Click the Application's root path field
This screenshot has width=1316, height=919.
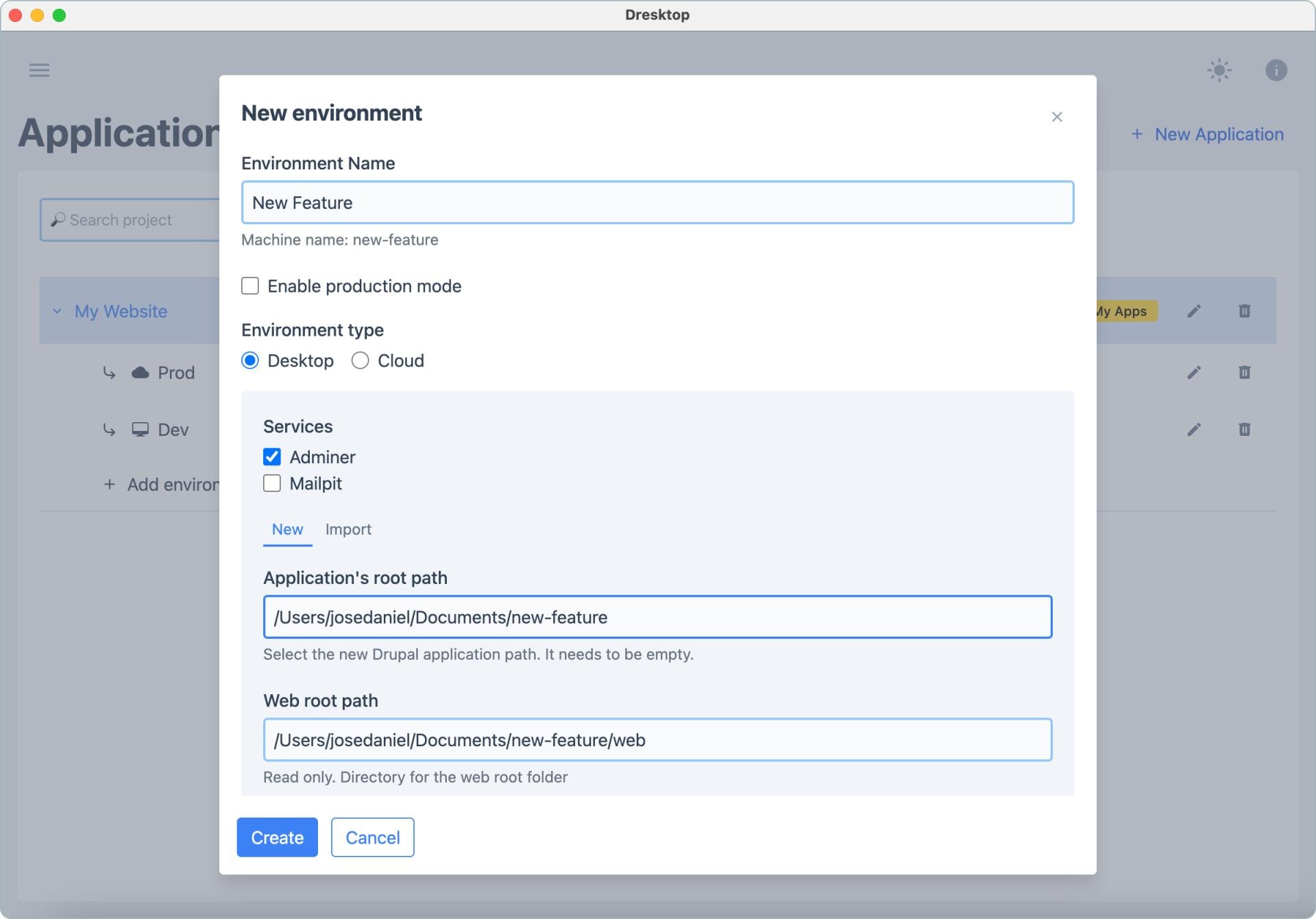coord(657,617)
